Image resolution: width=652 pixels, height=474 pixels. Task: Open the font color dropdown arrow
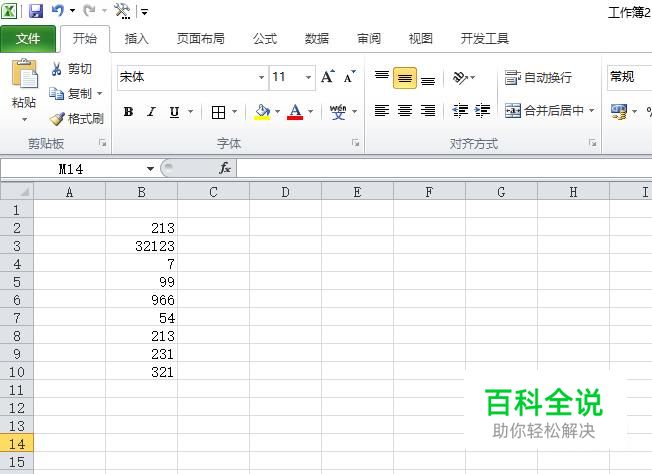point(311,111)
